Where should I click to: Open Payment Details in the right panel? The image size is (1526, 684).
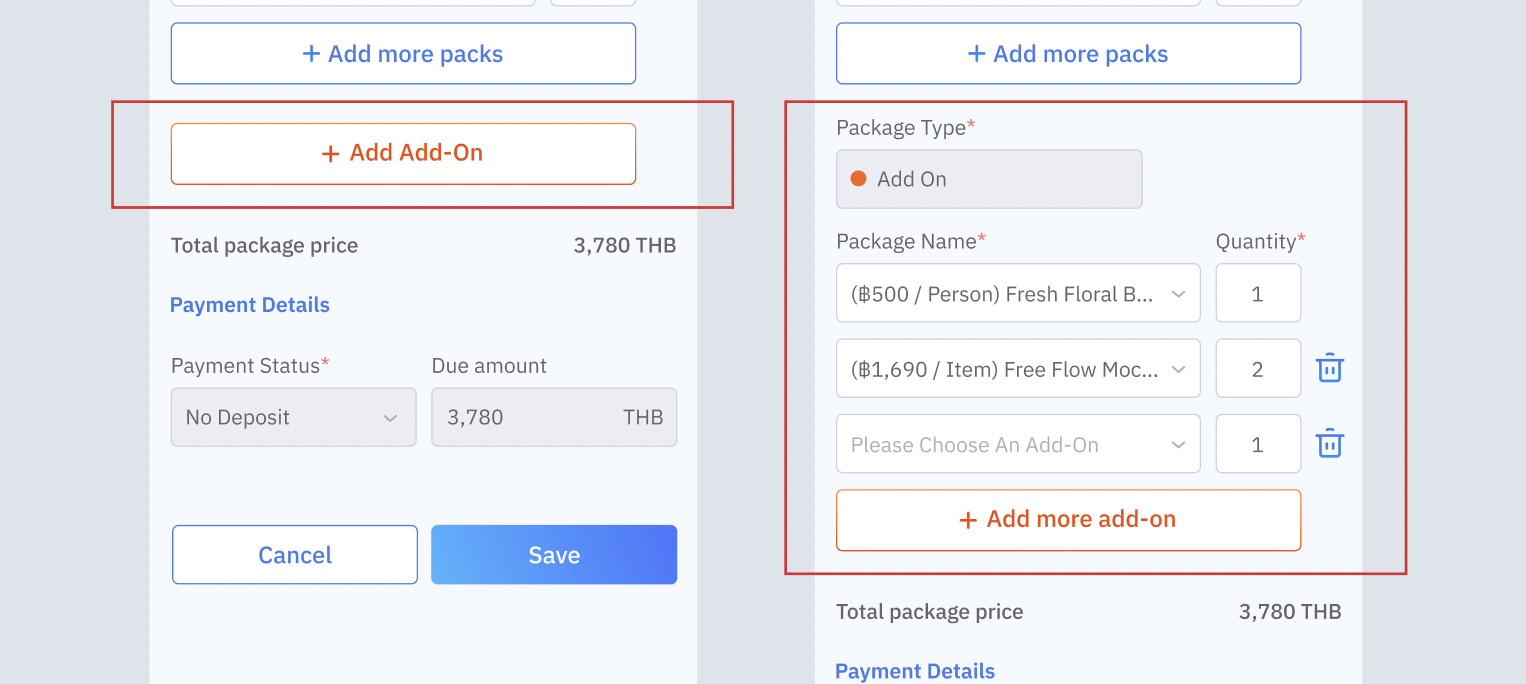coord(914,671)
